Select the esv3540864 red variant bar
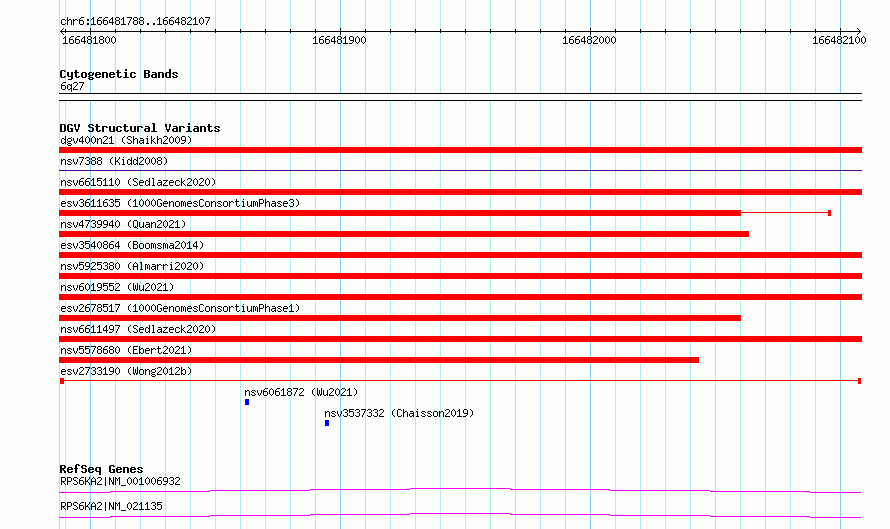890x529 pixels. (x=460, y=255)
